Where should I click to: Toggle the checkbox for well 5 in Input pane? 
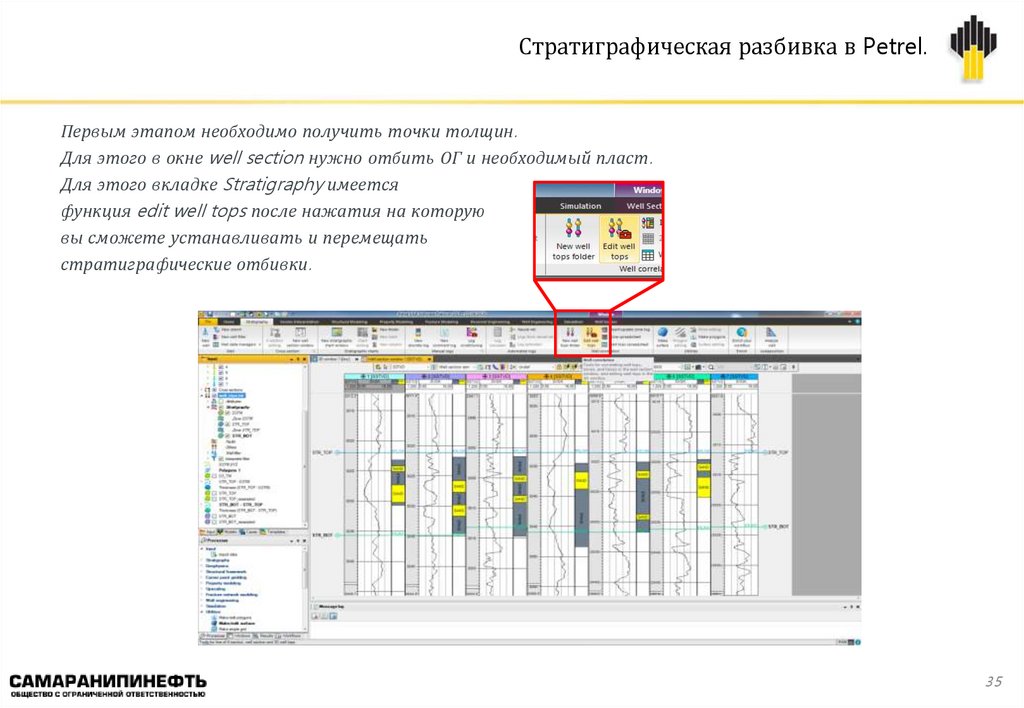[x=221, y=372]
